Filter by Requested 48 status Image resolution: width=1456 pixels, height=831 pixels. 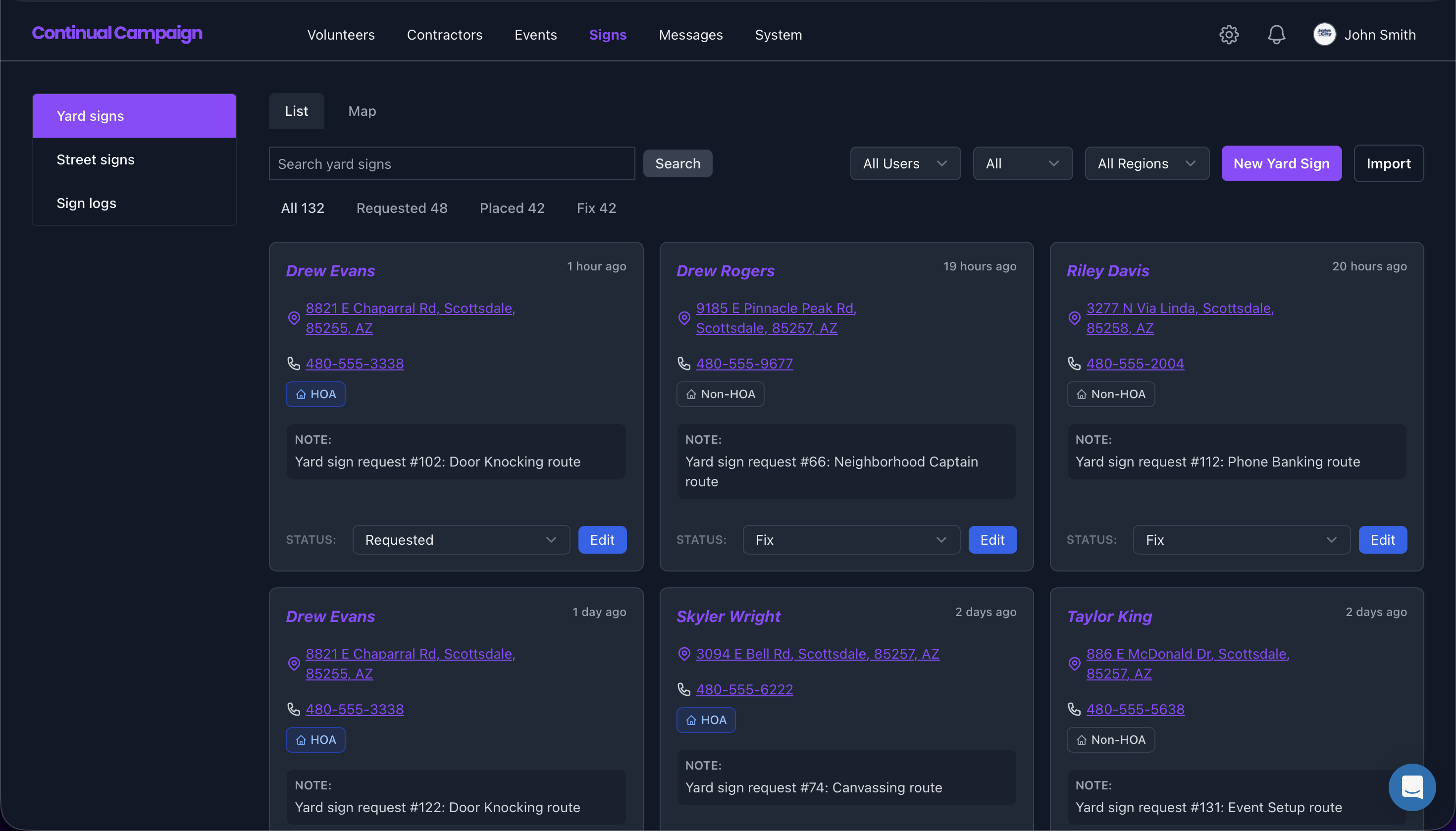(x=401, y=208)
